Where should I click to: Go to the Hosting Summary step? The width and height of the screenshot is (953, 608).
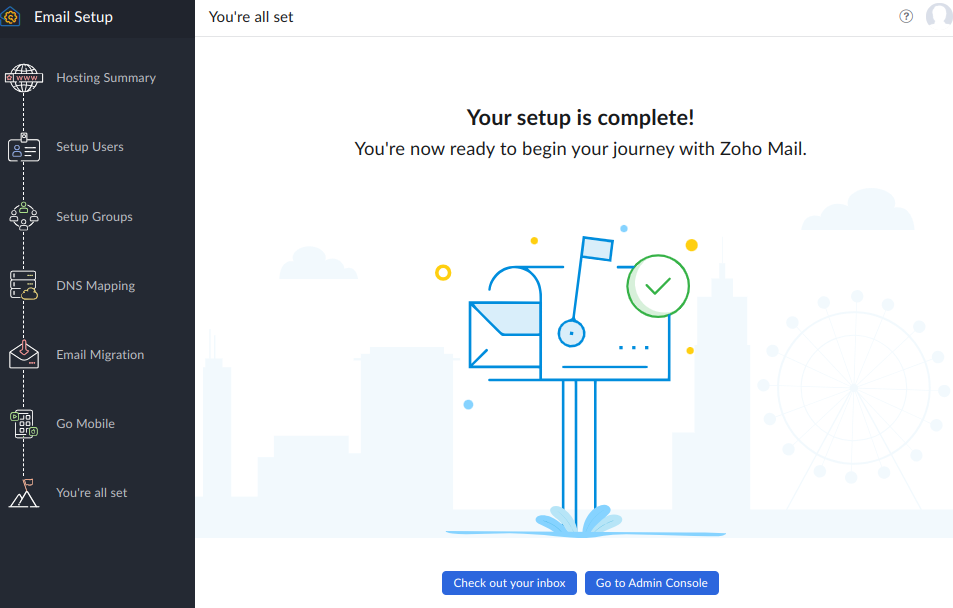[x=106, y=78]
